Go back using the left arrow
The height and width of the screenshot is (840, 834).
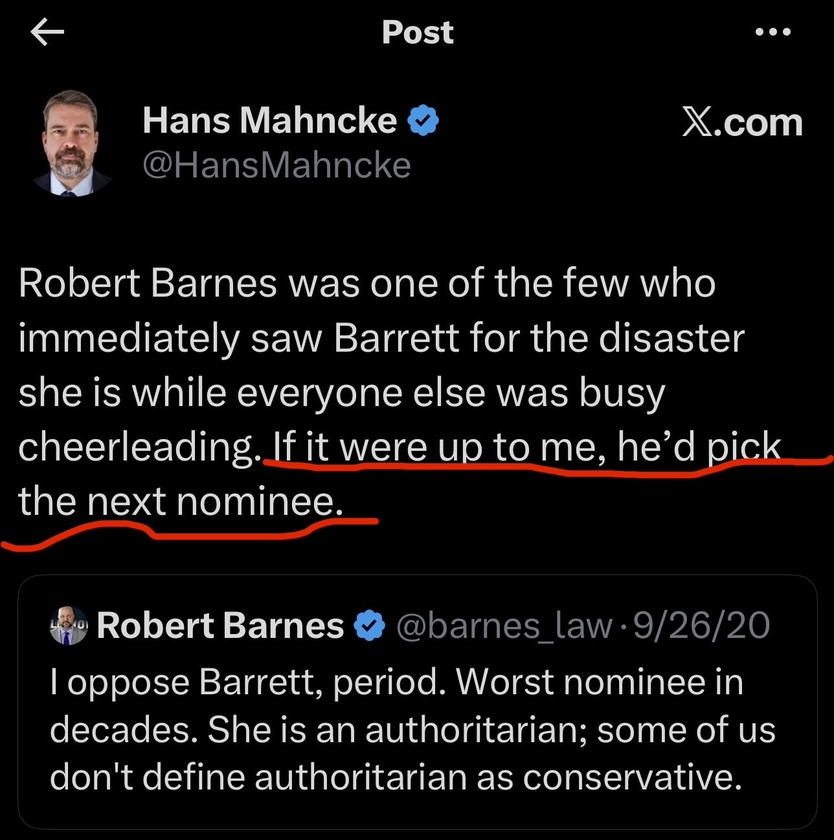click(x=47, y=32)
